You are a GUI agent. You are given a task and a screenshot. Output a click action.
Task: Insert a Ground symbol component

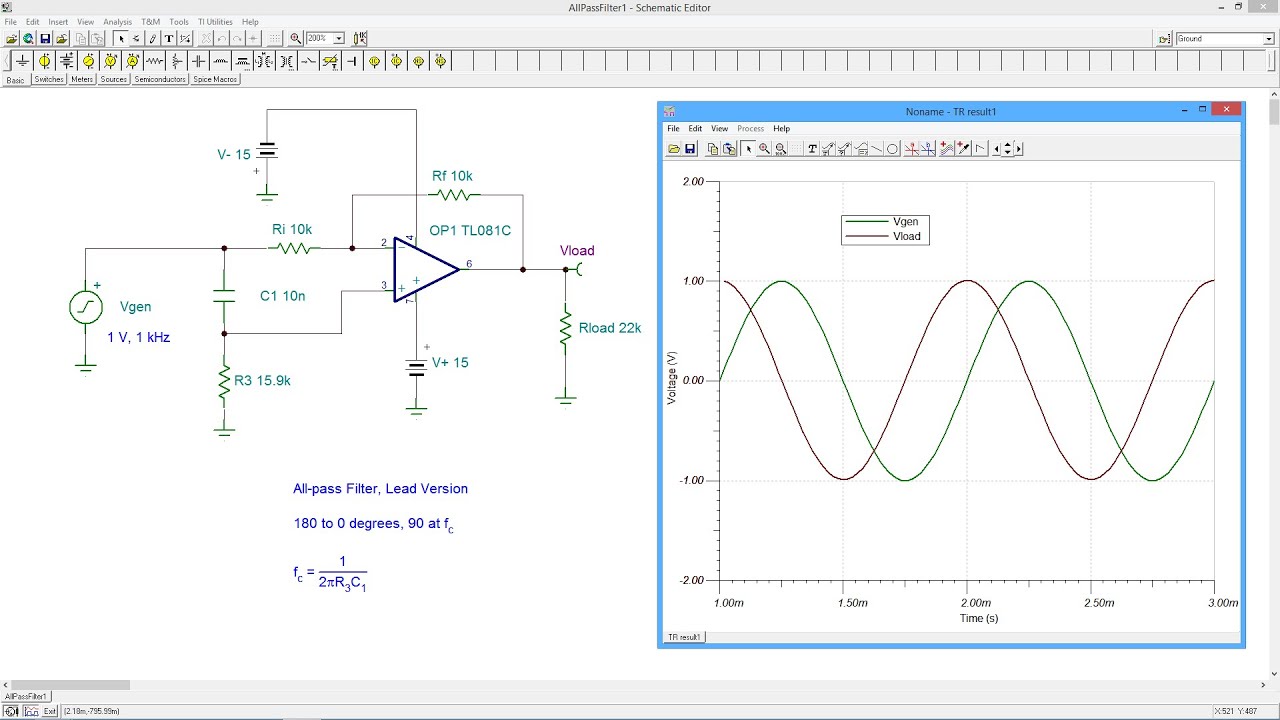(x=22, y=61)
